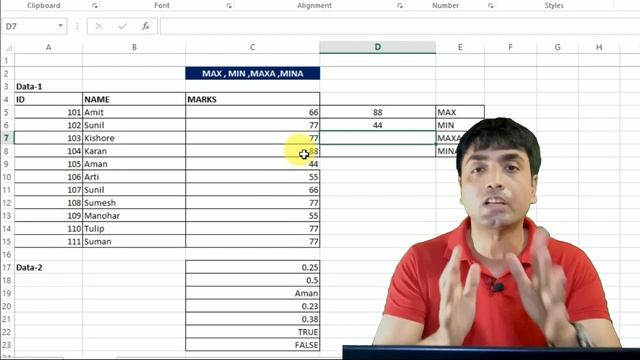Viewport: 640px width, 360px height.
Task: Select row 1 header
Action: coord(7,61)
